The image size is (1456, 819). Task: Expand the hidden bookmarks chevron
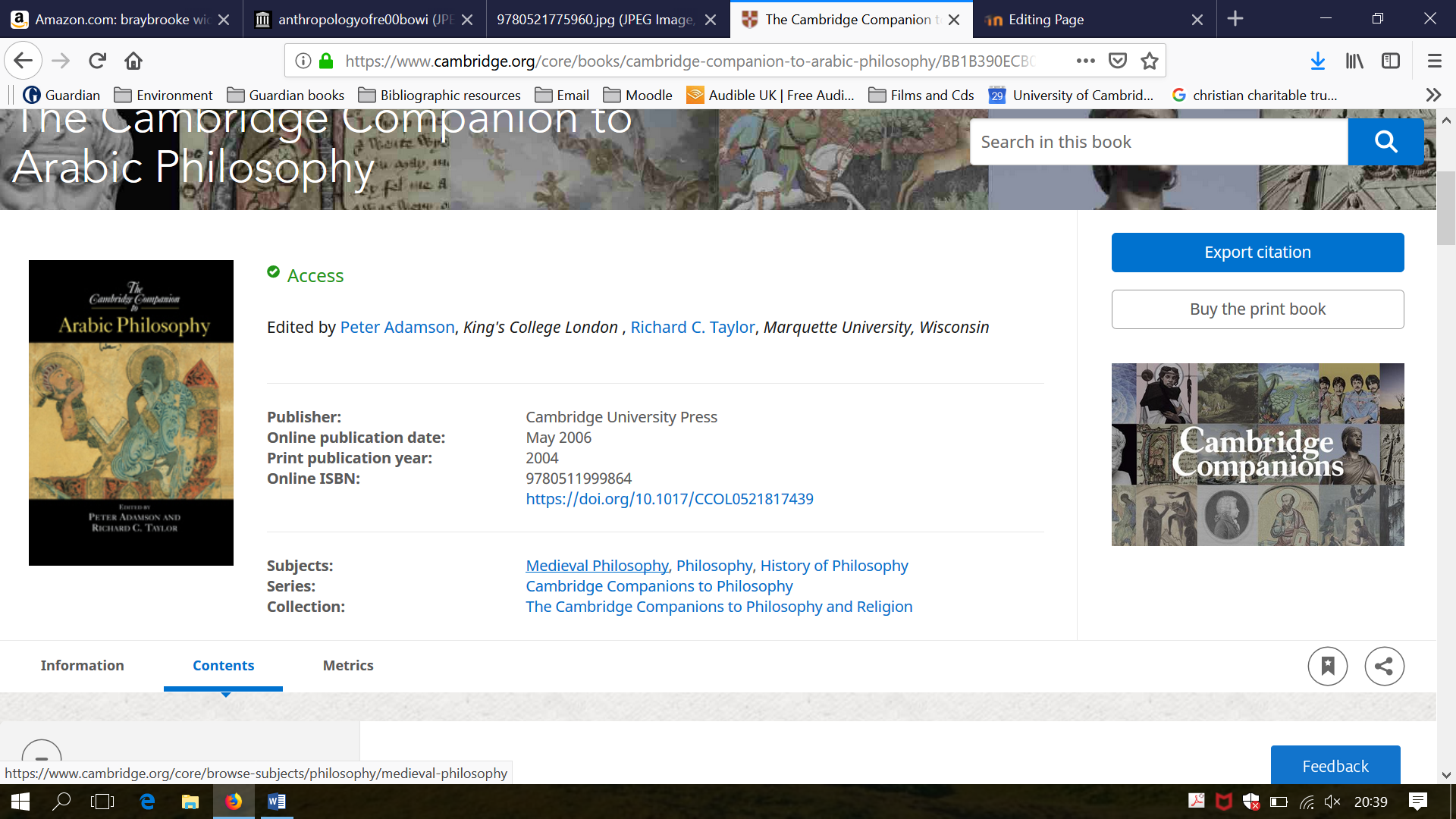click(x=1432, y=95)
